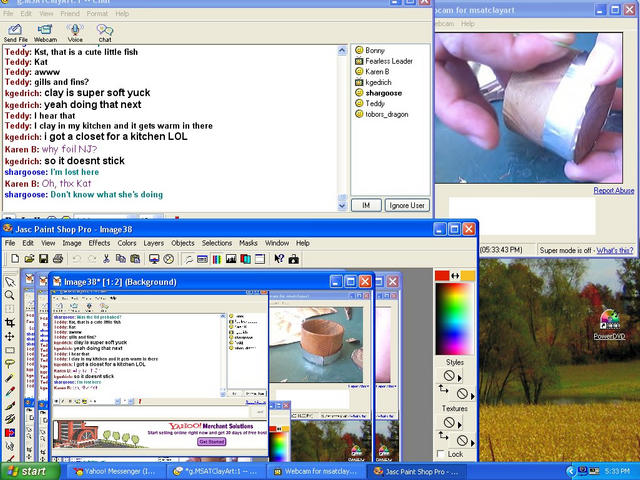The height and width of the screenshot is (480, 640).
Task: Save image with floppy disk icon
Action: 43,259
